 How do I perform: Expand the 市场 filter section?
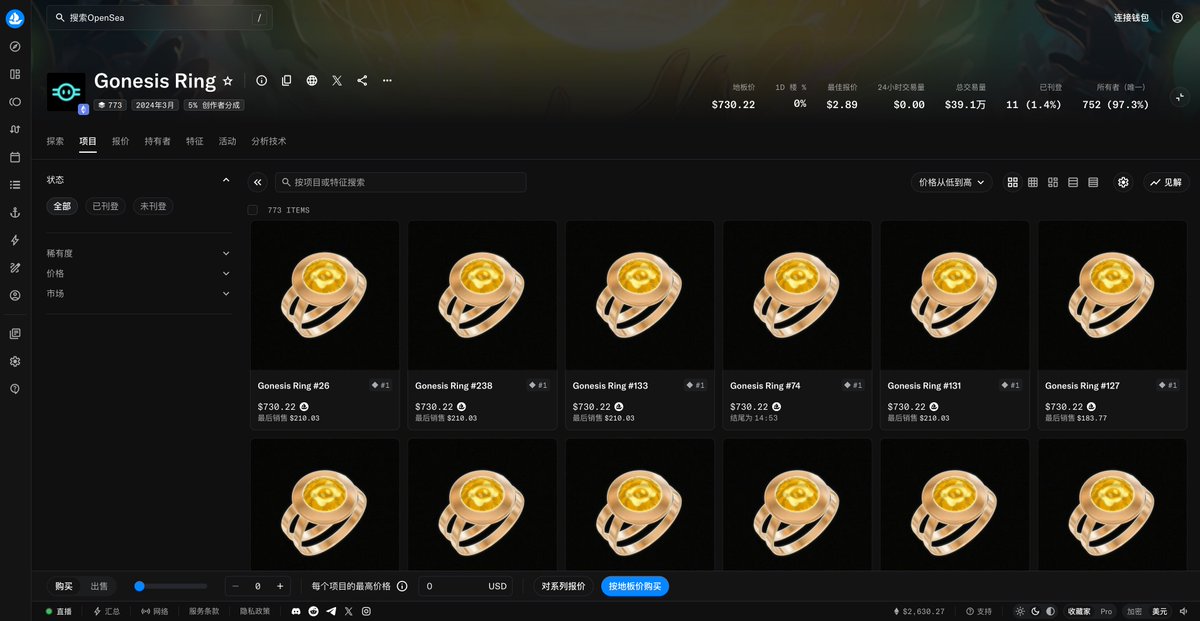[139, 293]
